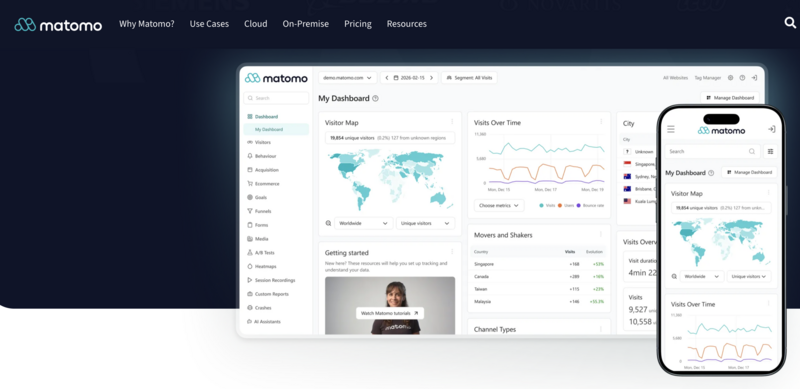Viewport: 800px width, 389px height.
Task: Go to the next date with the right arrow
Action: click(x=431, y=78)
